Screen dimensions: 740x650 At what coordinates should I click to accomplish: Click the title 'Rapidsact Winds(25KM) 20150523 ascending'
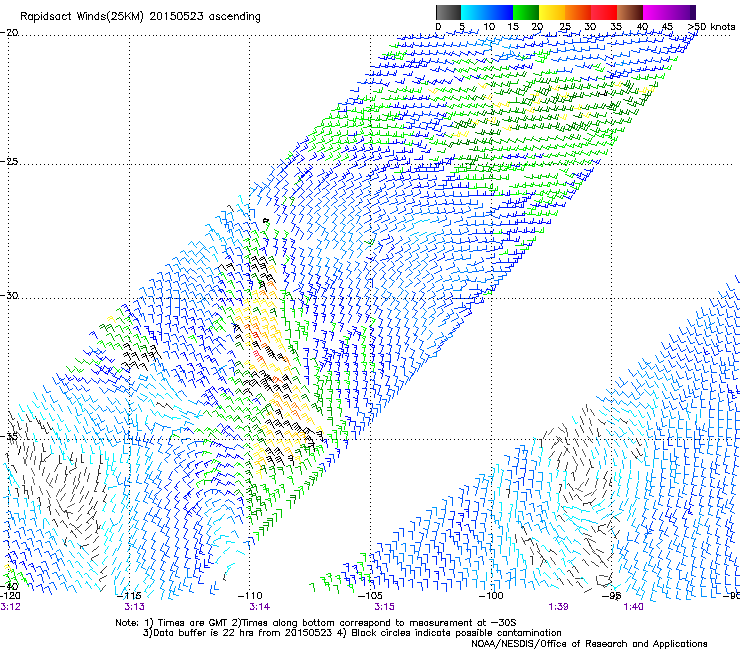[x=140, y=17]
